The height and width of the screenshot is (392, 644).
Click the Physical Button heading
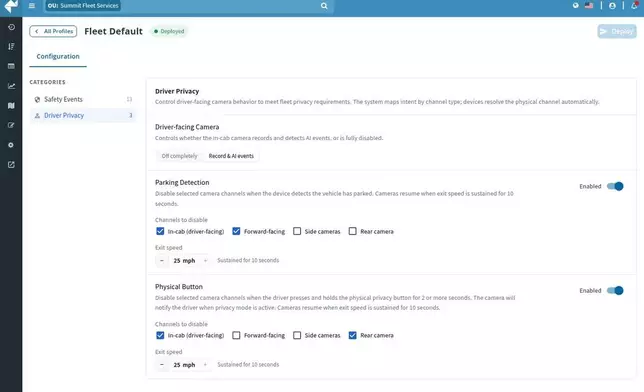tap(179, 287)
